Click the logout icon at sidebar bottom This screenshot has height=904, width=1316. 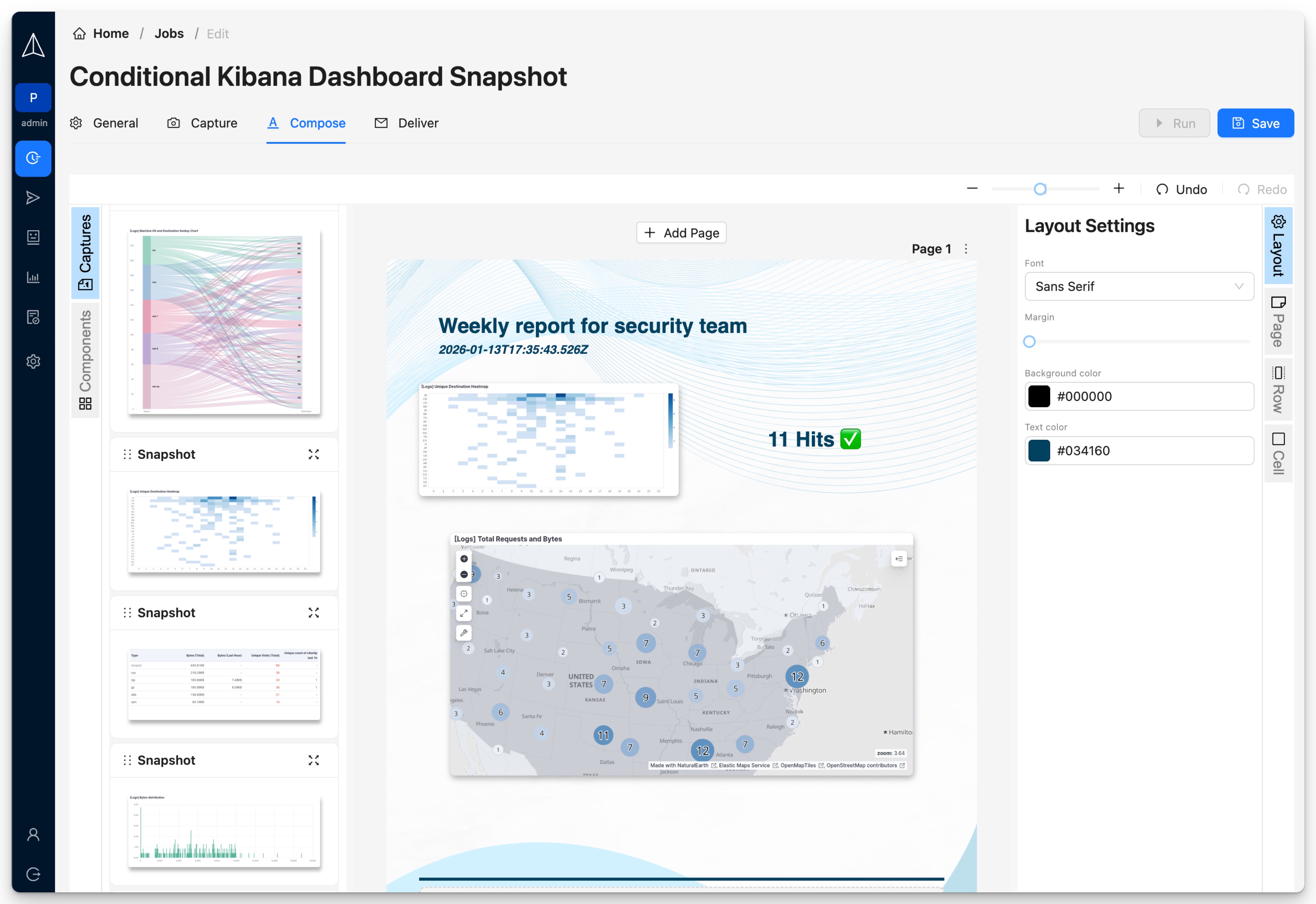coord(33,874)
